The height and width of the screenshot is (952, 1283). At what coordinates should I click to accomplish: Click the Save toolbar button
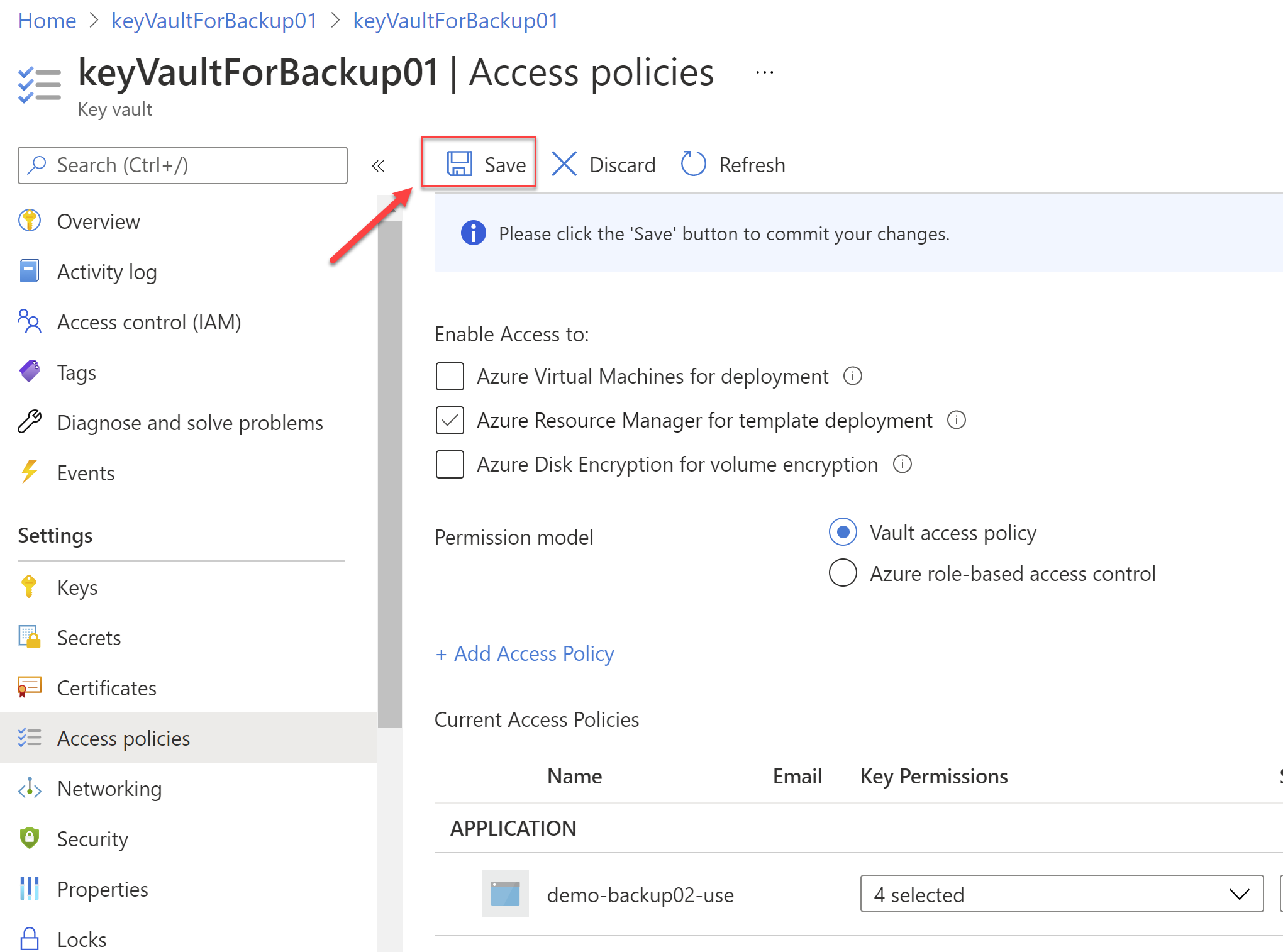coord(479,164)
